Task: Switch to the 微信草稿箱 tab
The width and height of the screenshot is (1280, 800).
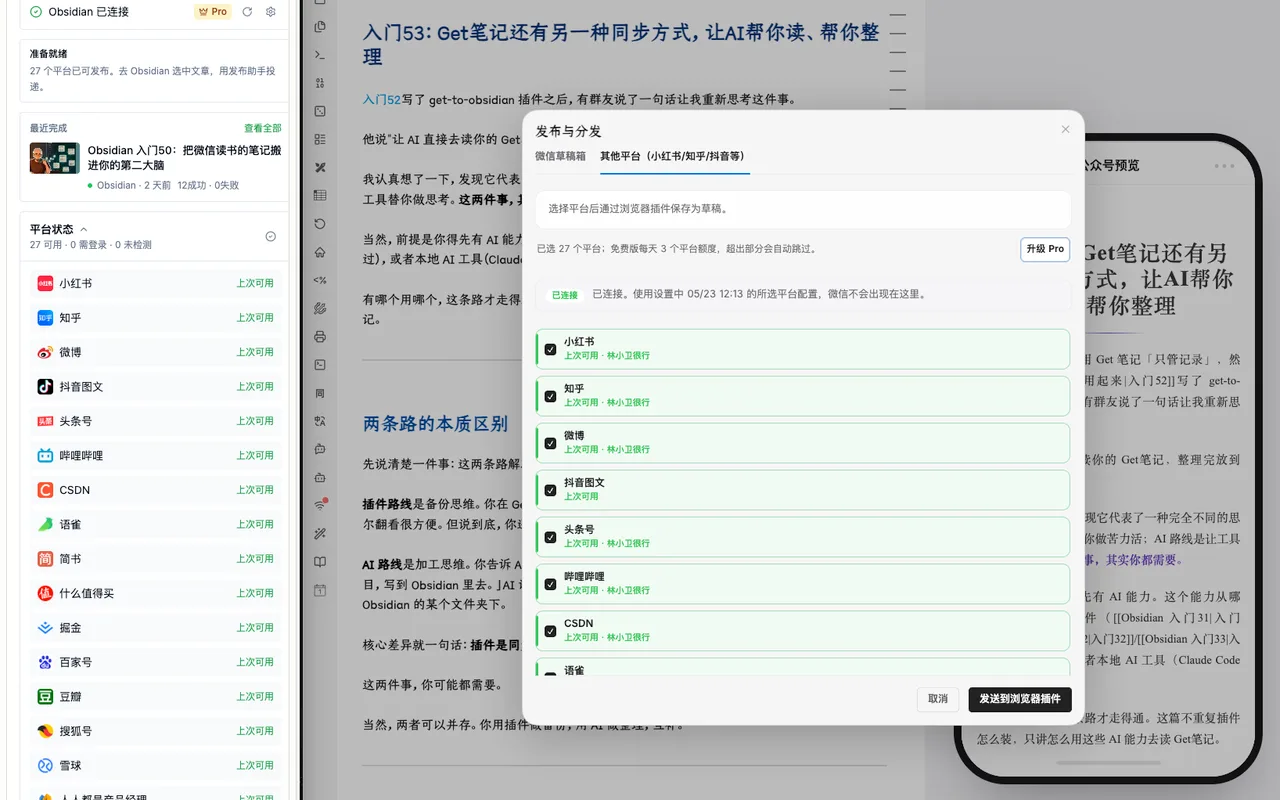Action: click(561, 156)
